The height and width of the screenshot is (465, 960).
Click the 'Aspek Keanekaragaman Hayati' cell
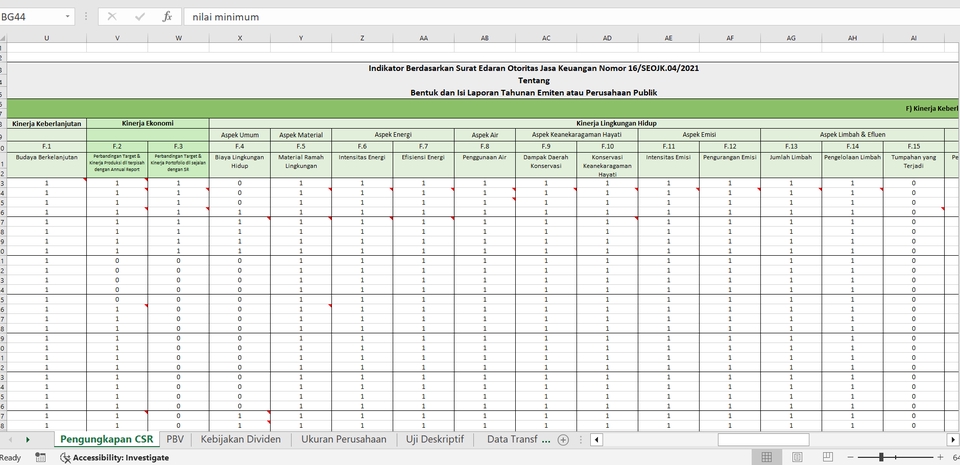(x=576, y=135)
